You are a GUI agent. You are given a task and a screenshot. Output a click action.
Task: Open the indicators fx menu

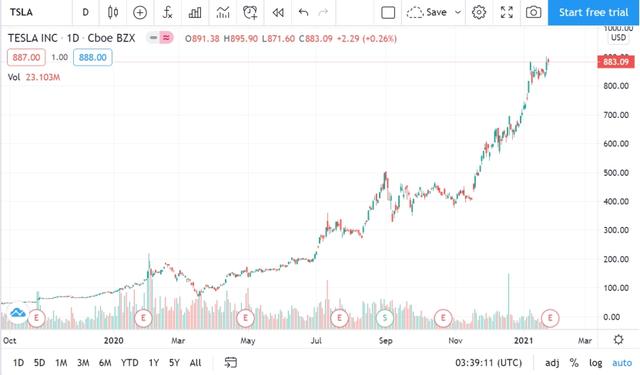167,12
